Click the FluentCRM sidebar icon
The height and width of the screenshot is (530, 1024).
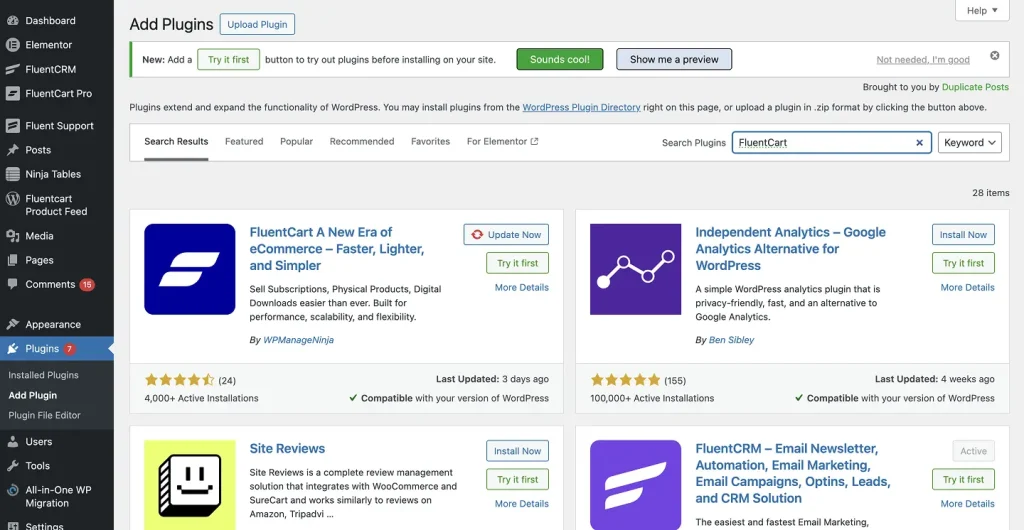point(12,69)
